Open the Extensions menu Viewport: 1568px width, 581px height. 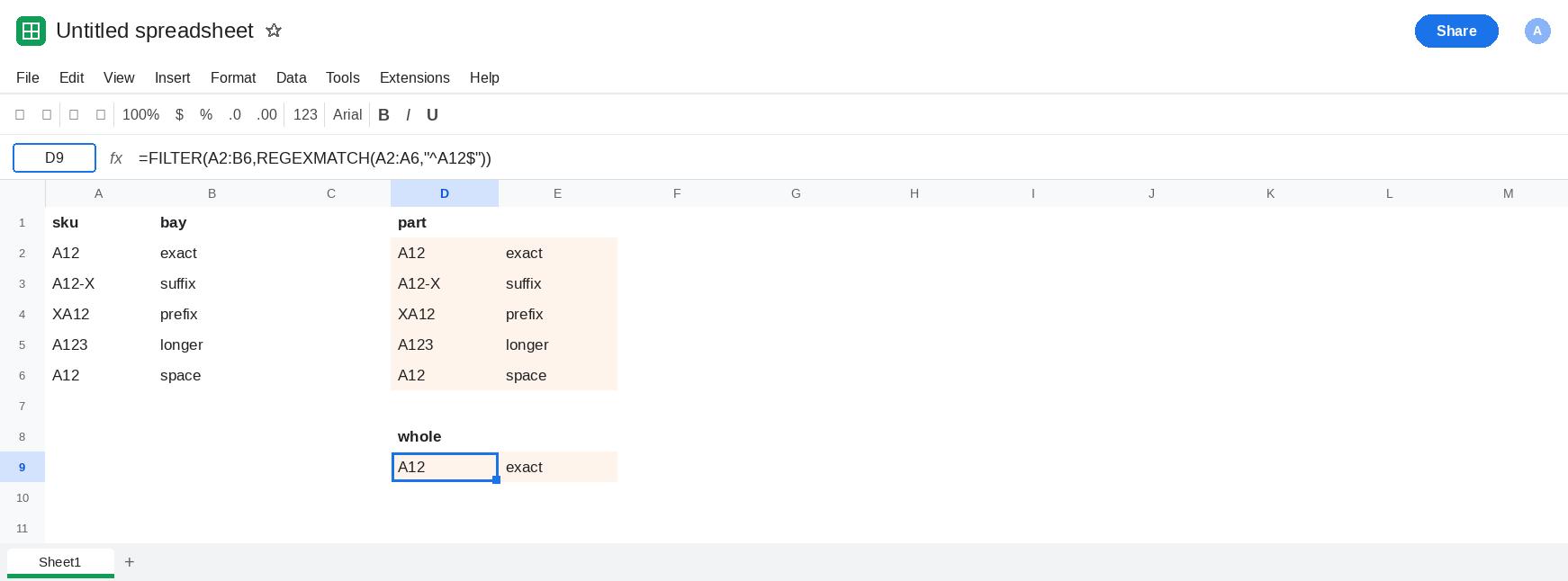(x=414, y=77)
